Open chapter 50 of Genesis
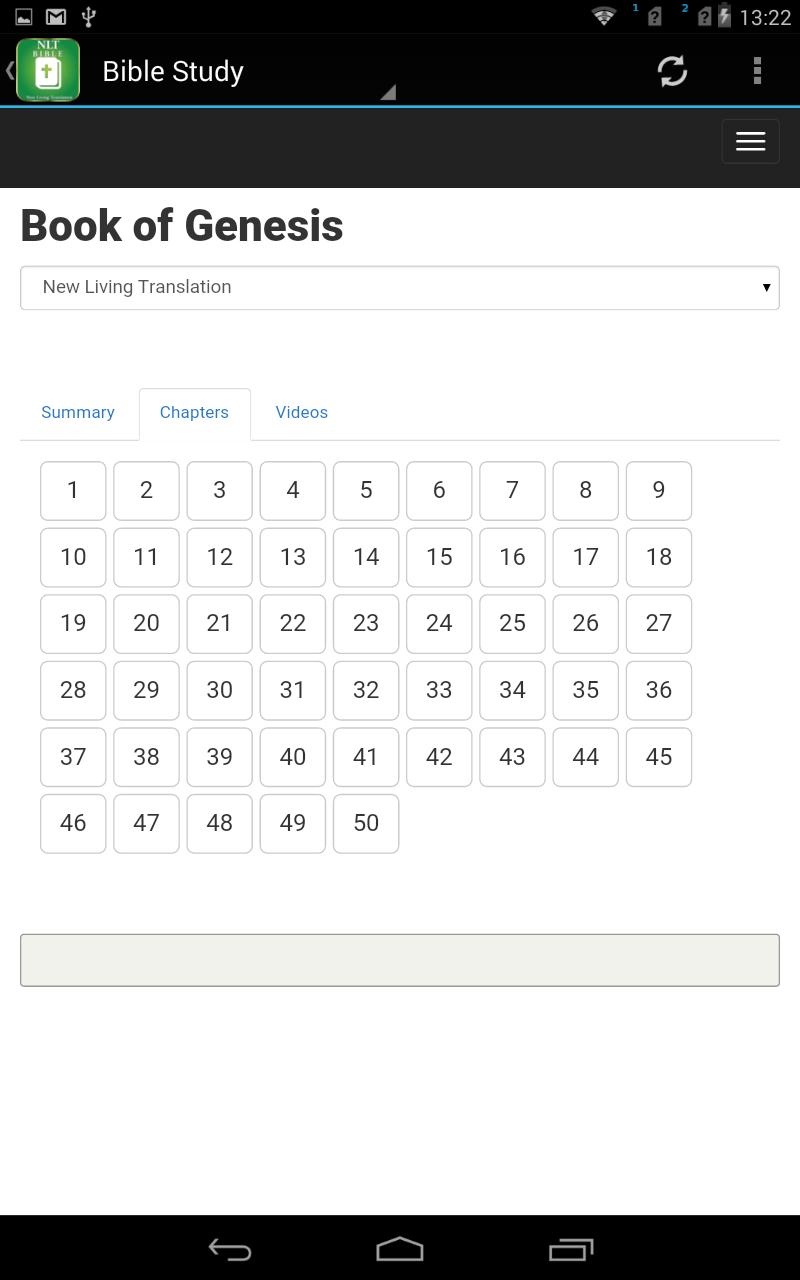800x1280 pixels. pos(366,823)
